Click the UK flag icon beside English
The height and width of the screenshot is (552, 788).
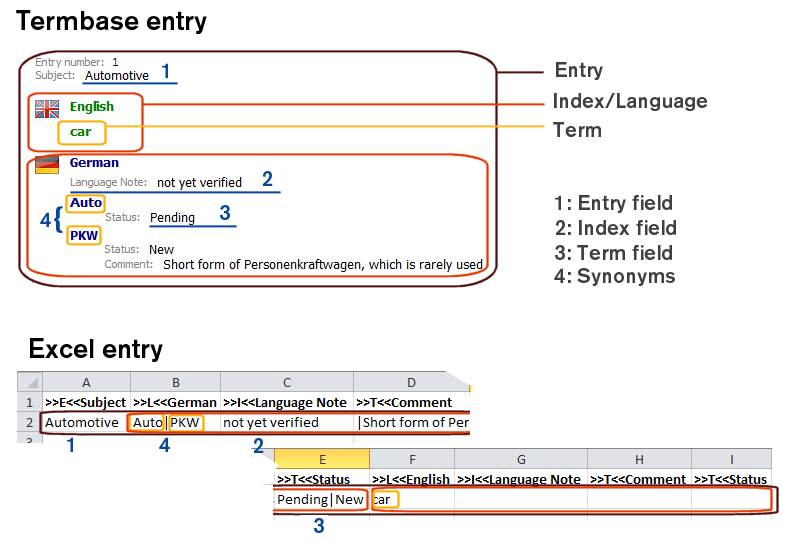click(47, 108)
